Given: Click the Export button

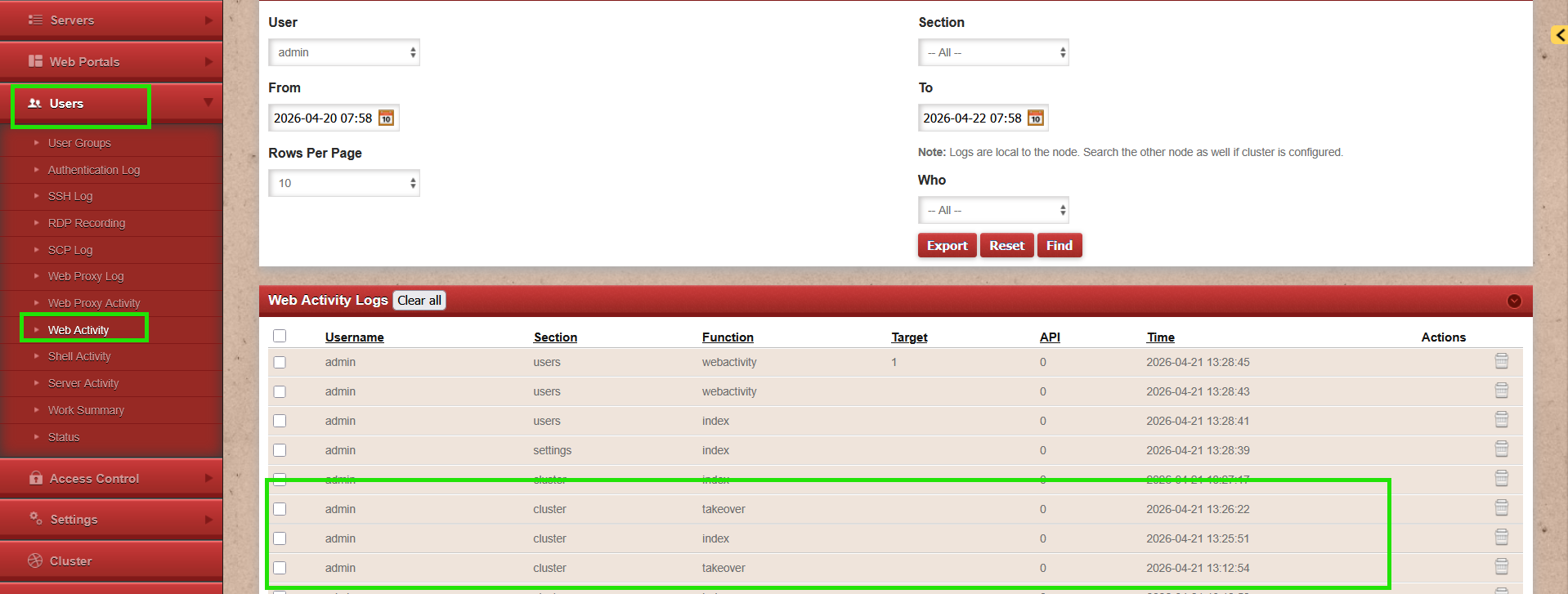Looking at the screenshot, I should point(947,245).
